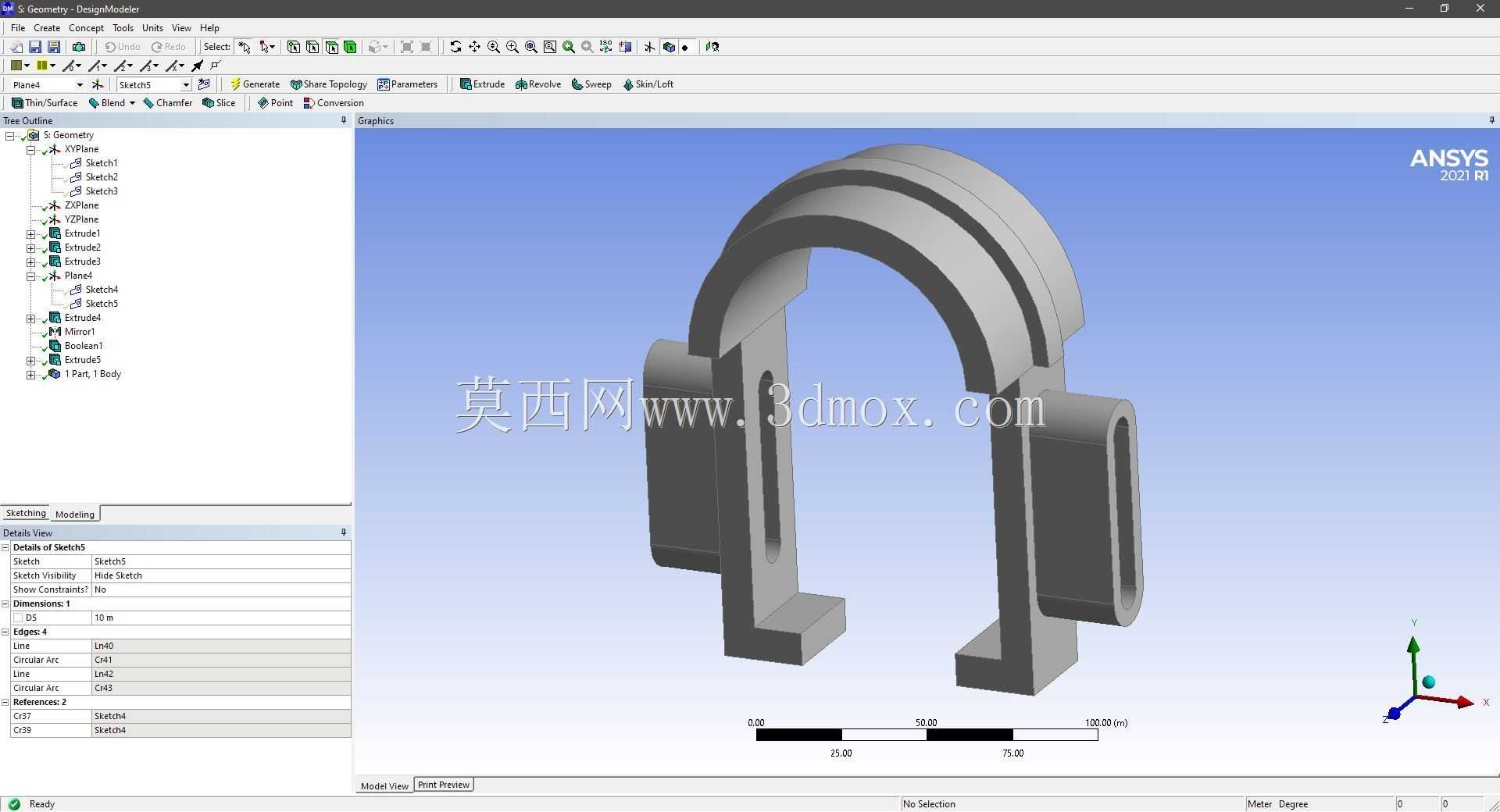
Task: Click the Share Topology tool
Action: (329, 84)
